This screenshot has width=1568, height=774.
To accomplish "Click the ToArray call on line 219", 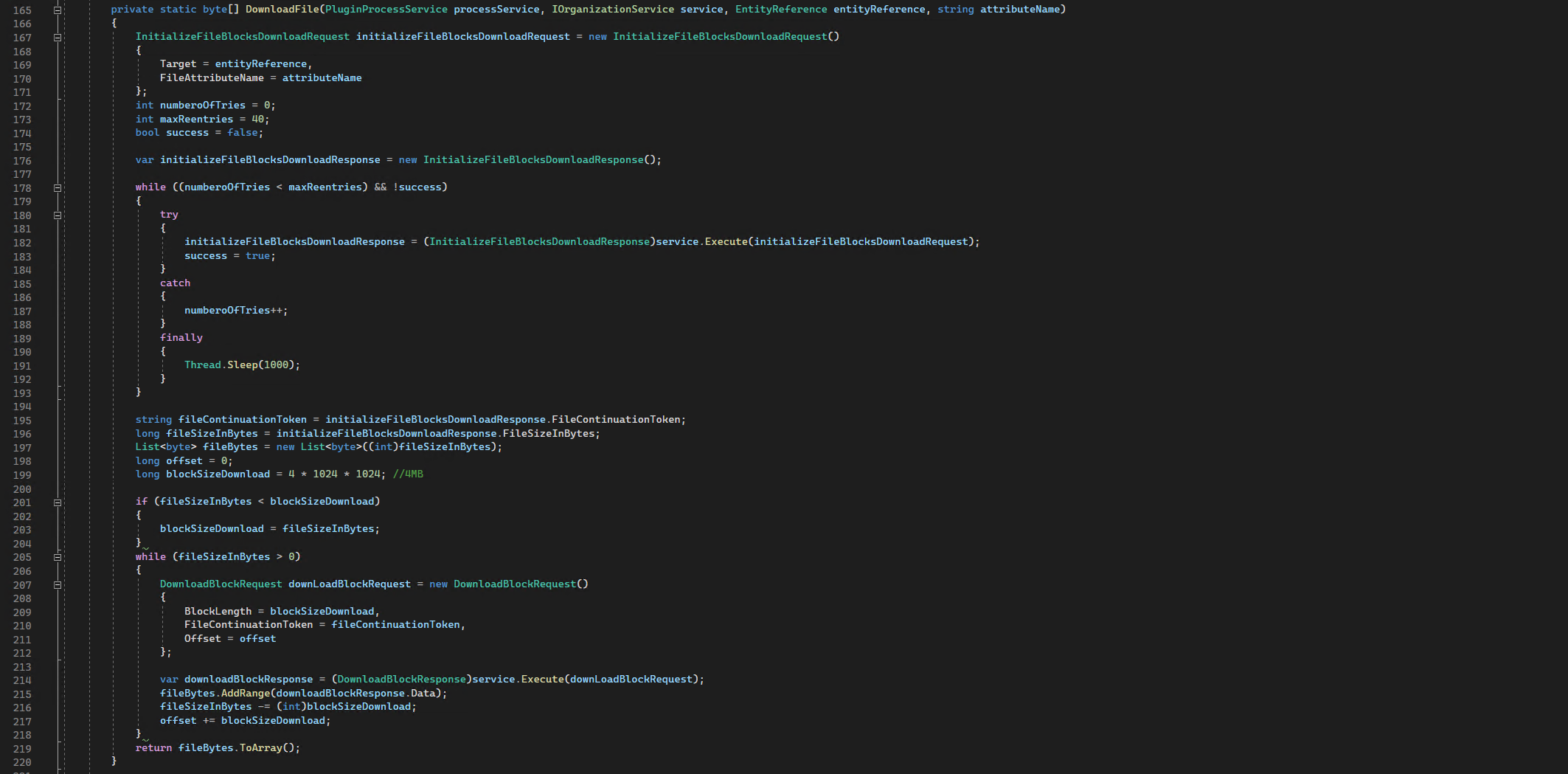I will [260, 747].
